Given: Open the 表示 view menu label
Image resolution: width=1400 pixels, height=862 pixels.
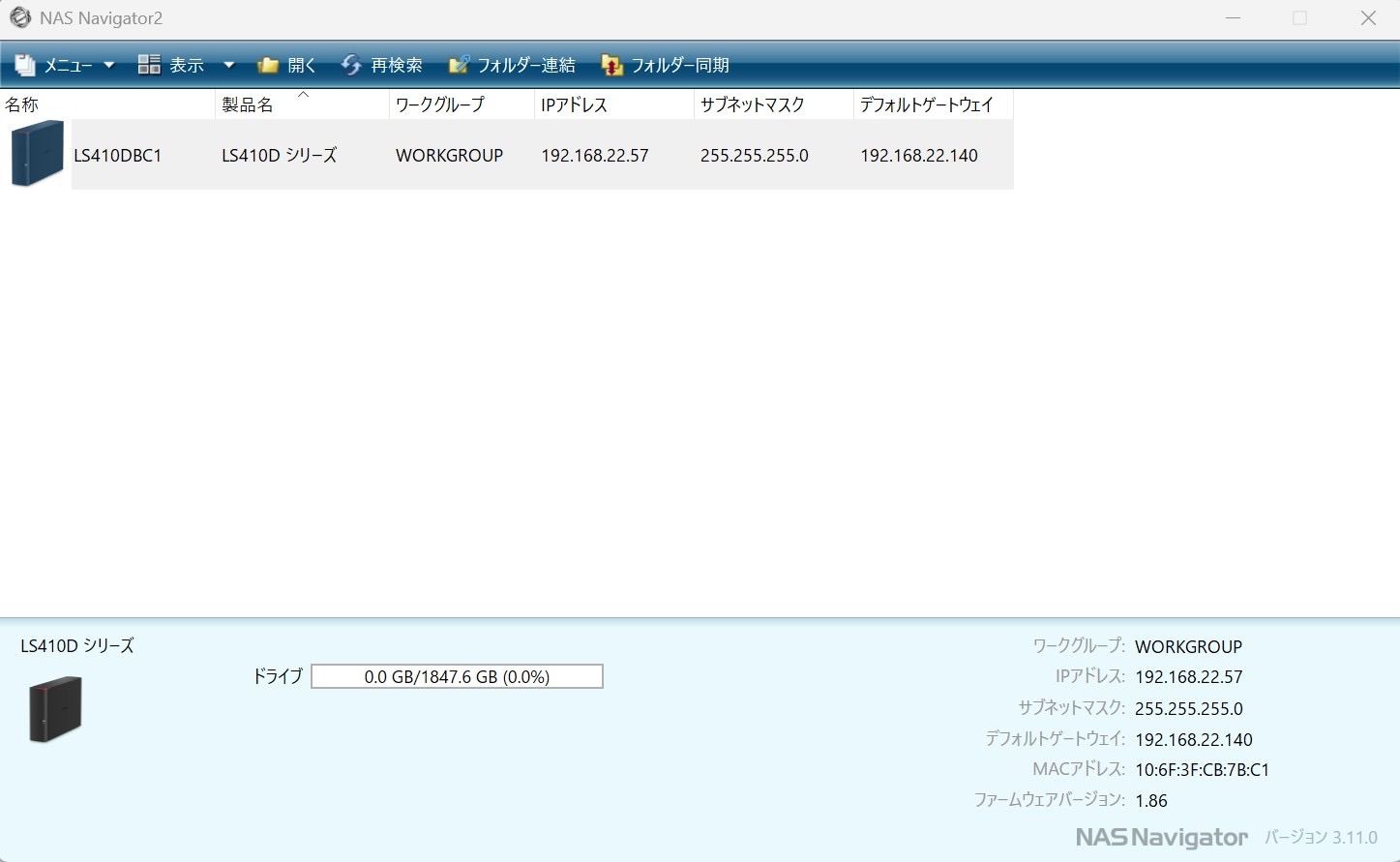Looking at the screenshot, I should (x=187, y=65).
